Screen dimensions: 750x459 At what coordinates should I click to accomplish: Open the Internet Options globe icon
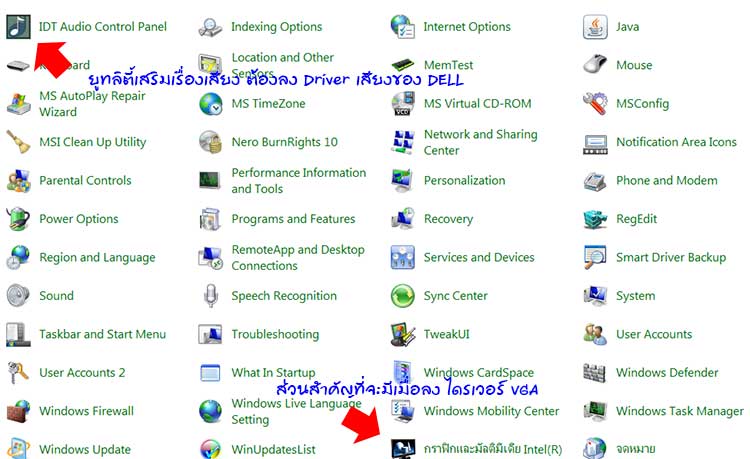pos(403,27)
